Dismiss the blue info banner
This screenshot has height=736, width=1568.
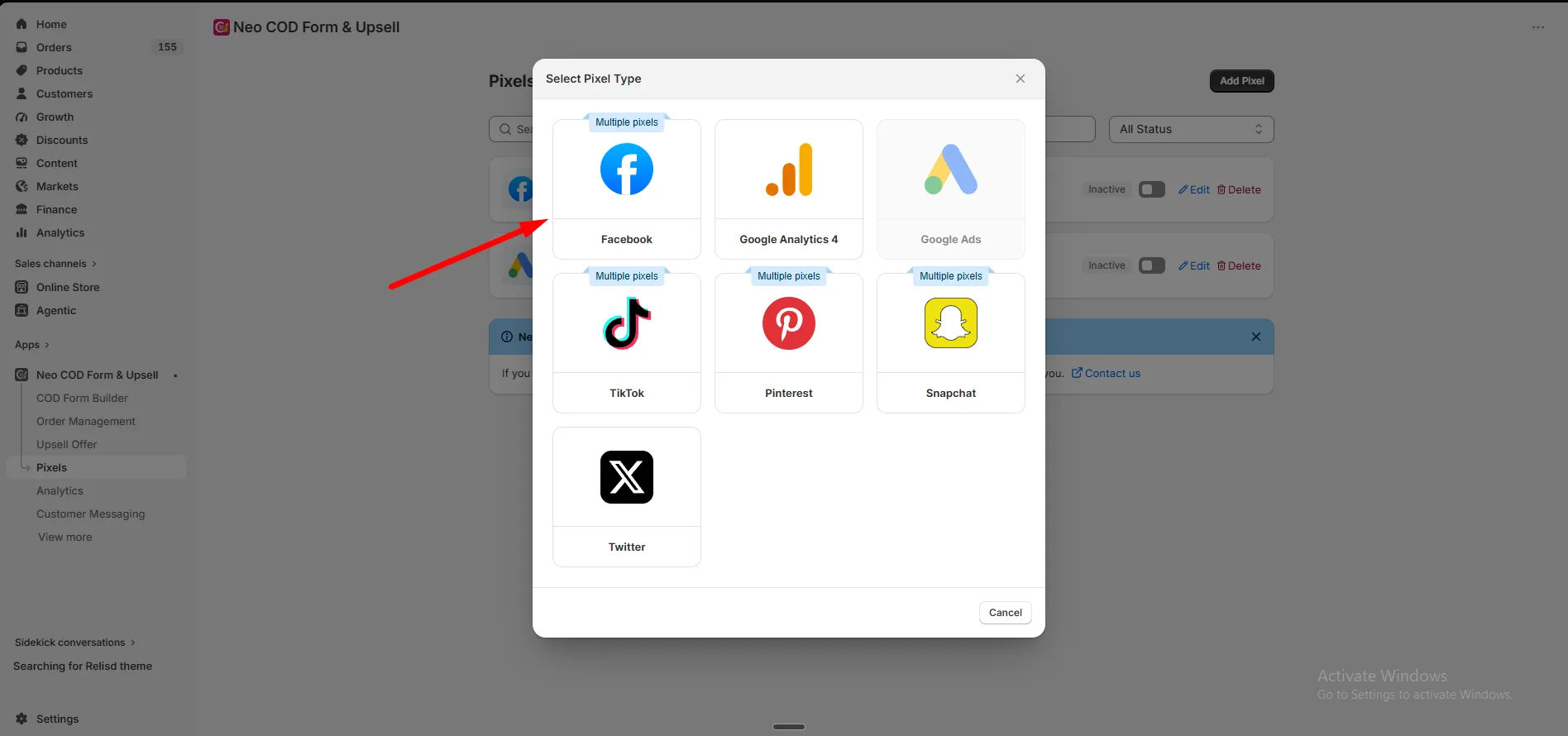coord(1255,337)
